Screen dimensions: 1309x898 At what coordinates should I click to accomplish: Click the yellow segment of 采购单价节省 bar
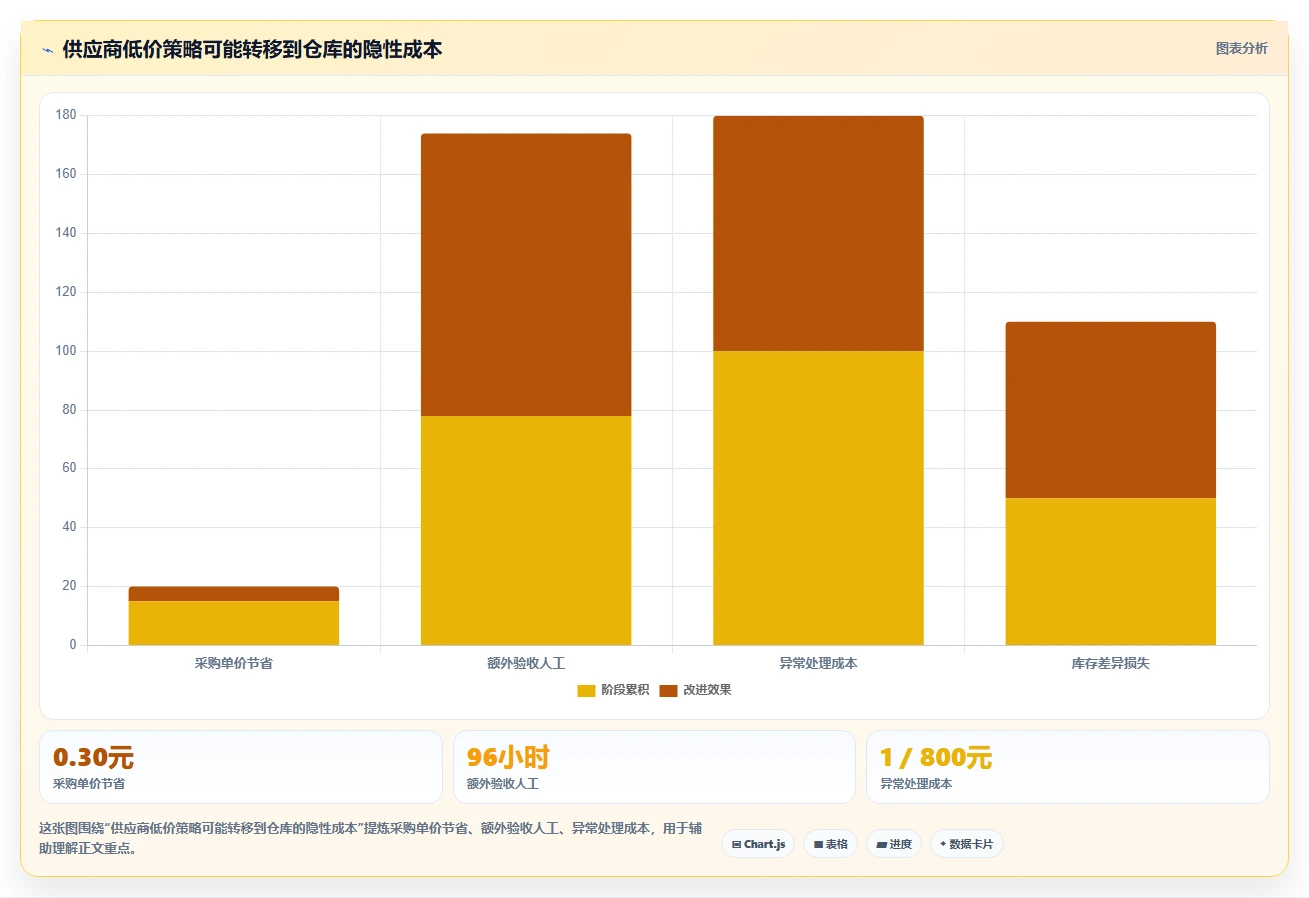tap(234, 623)
